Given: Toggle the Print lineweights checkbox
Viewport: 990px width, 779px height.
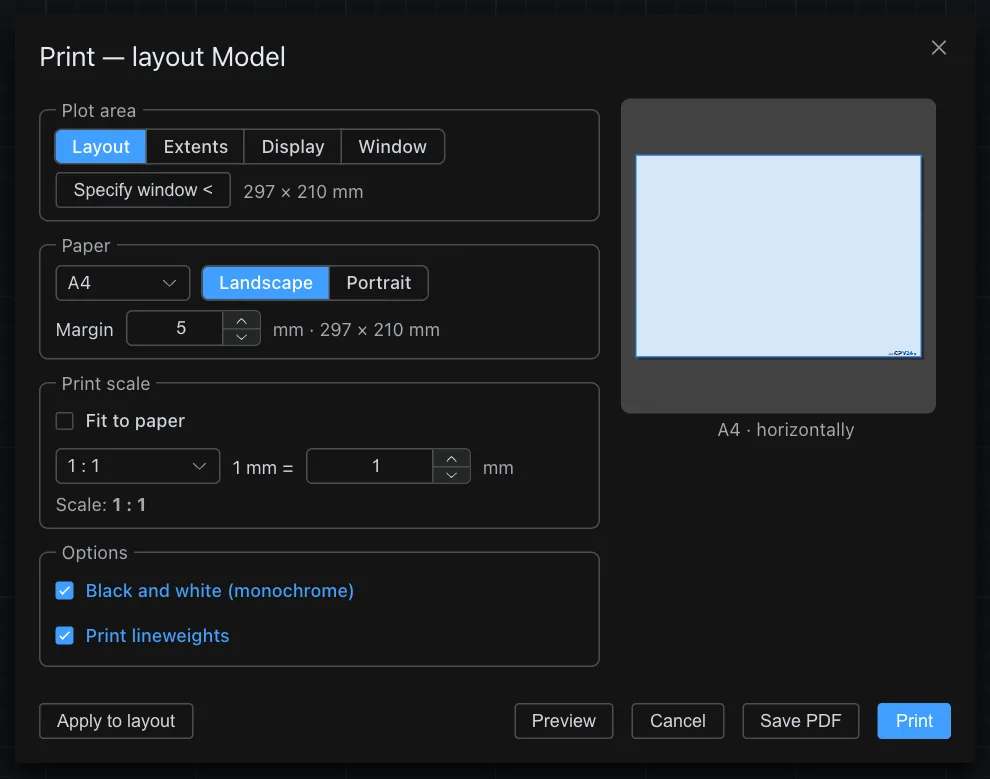Looking at the screenshot, I should 64,636.
